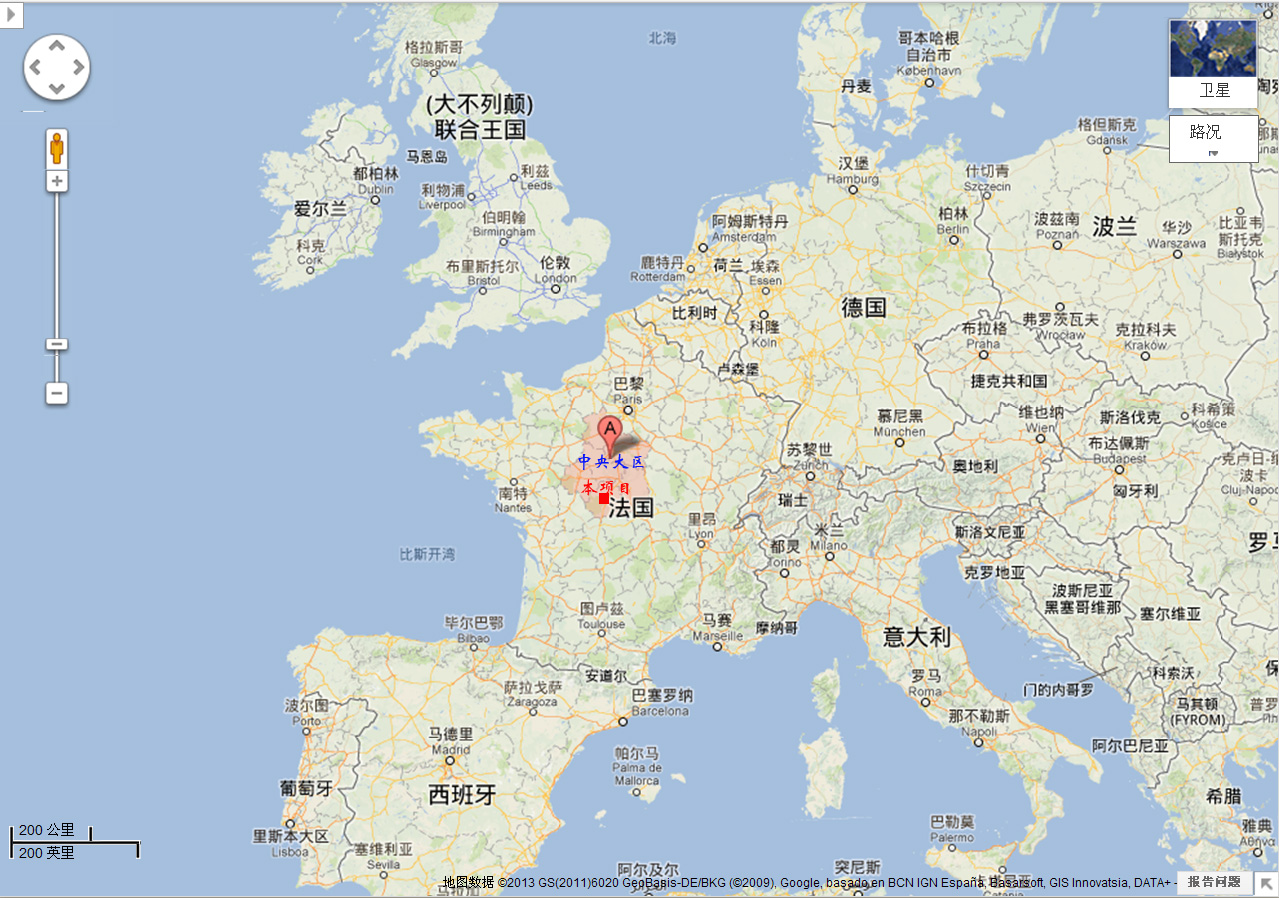This screenshot has height=898, width=1279.
Task: Pan the map left with arrow control
Action: 36,68
